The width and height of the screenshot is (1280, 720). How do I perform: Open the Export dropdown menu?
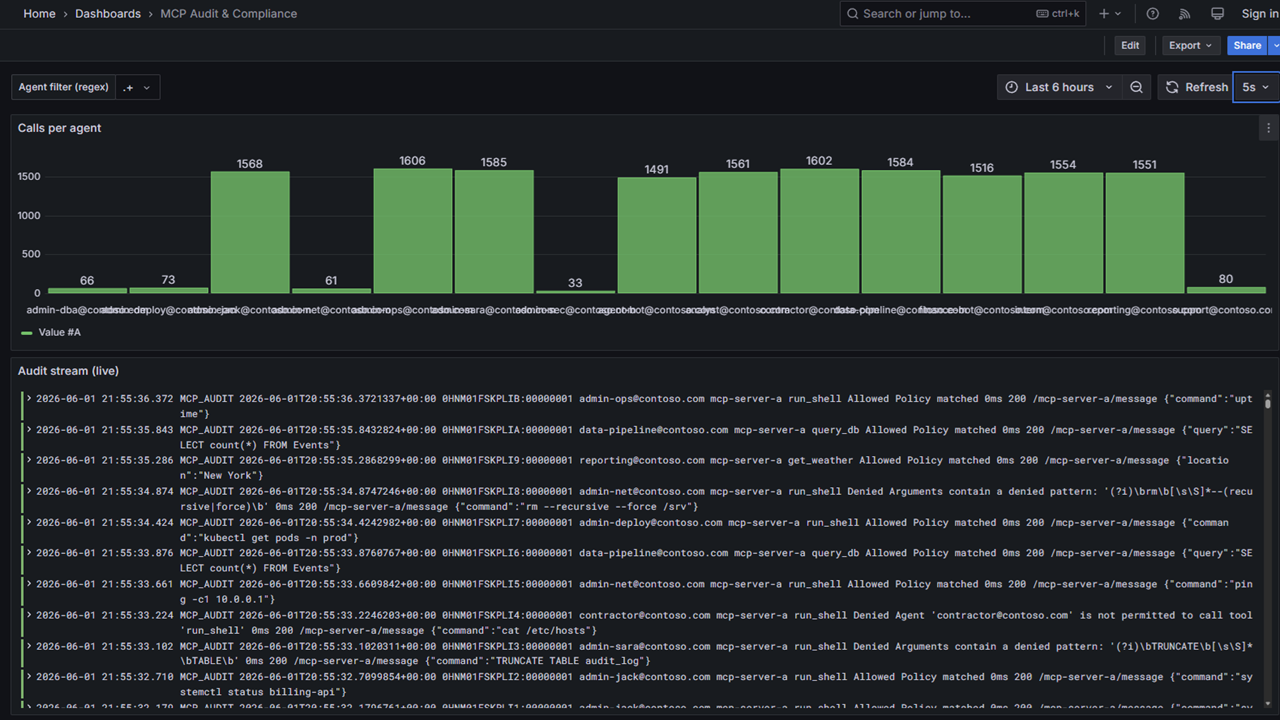click(x=1191, y=45)
